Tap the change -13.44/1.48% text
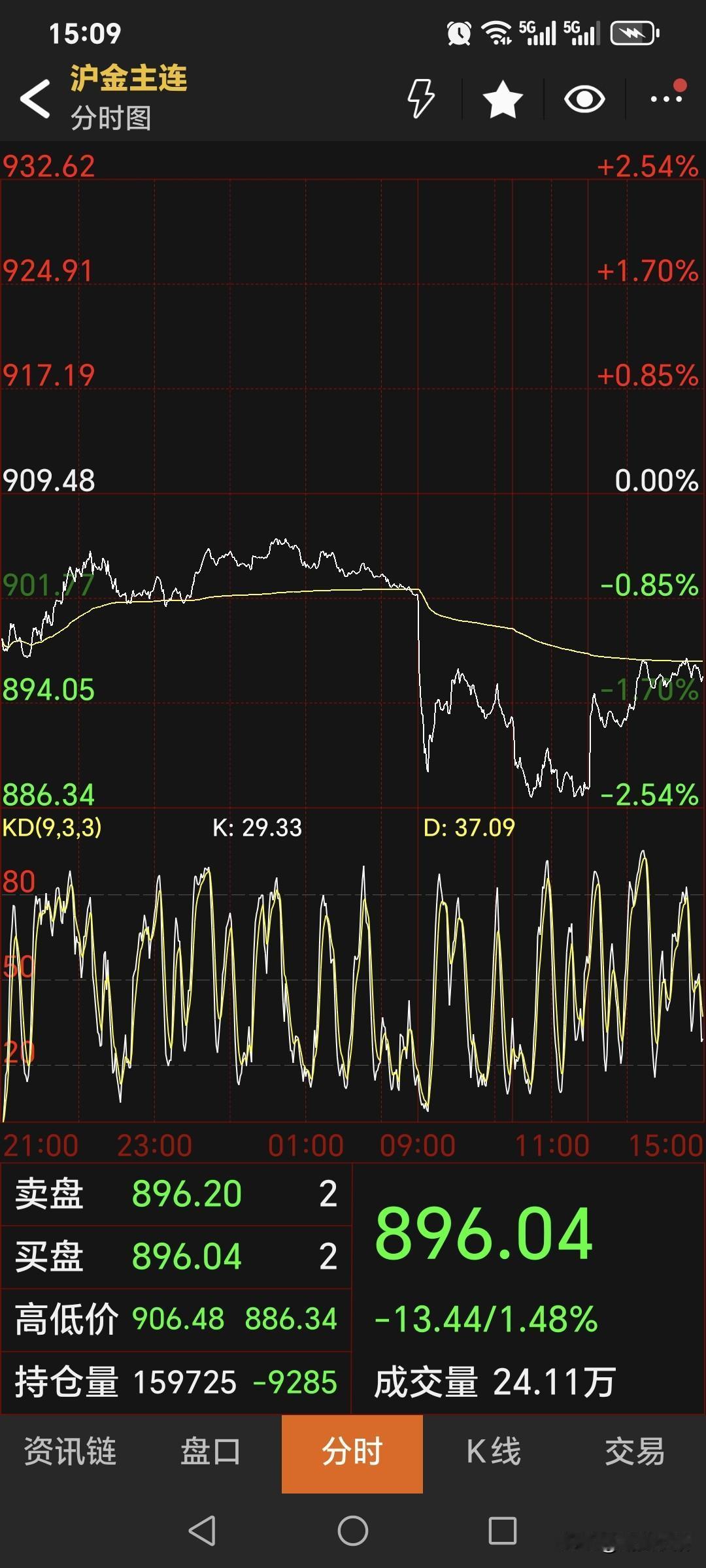This screenshot has width=706, height=1568. tap(486, 1318)
